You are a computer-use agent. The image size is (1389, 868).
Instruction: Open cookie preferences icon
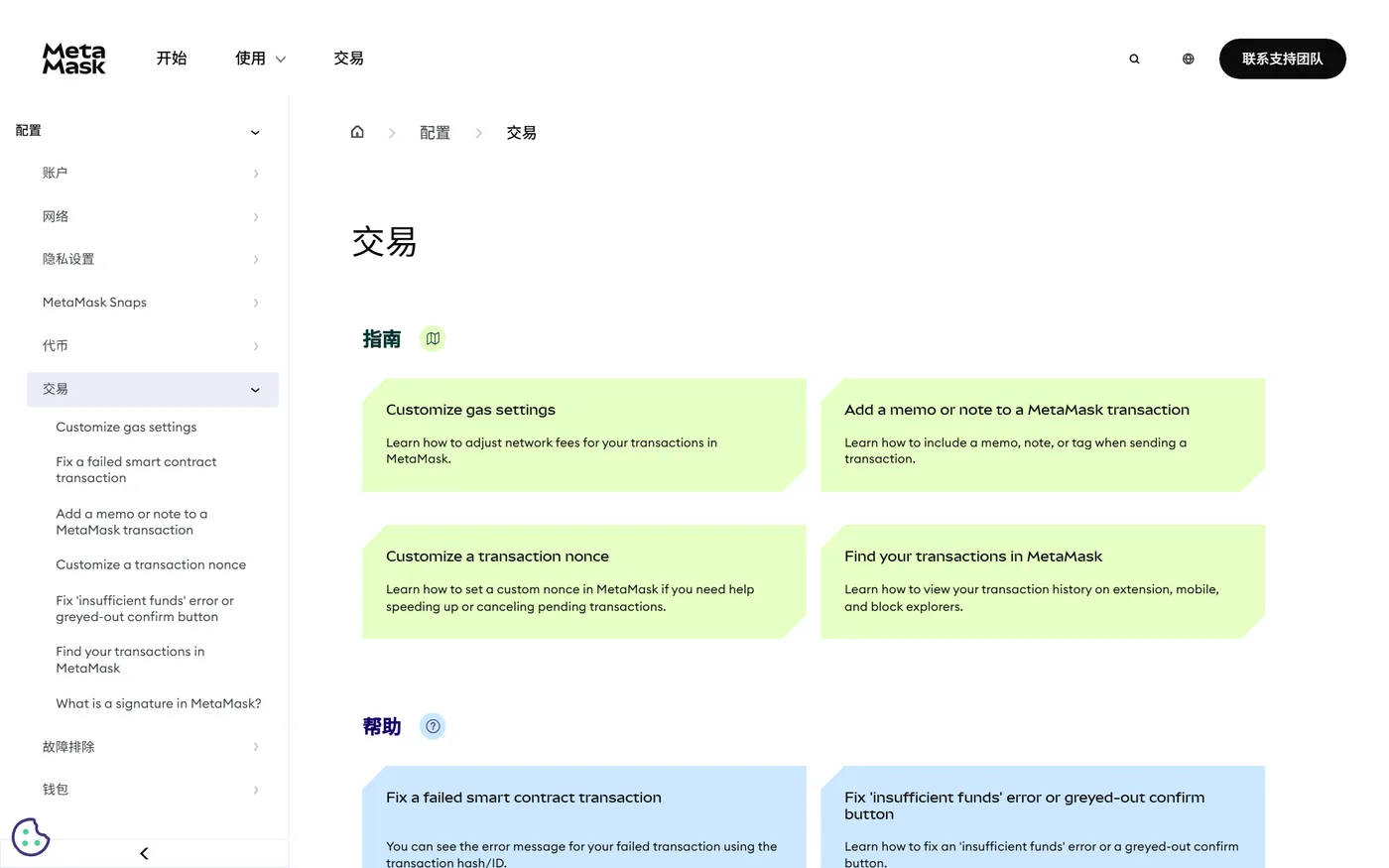coord(31,837)
